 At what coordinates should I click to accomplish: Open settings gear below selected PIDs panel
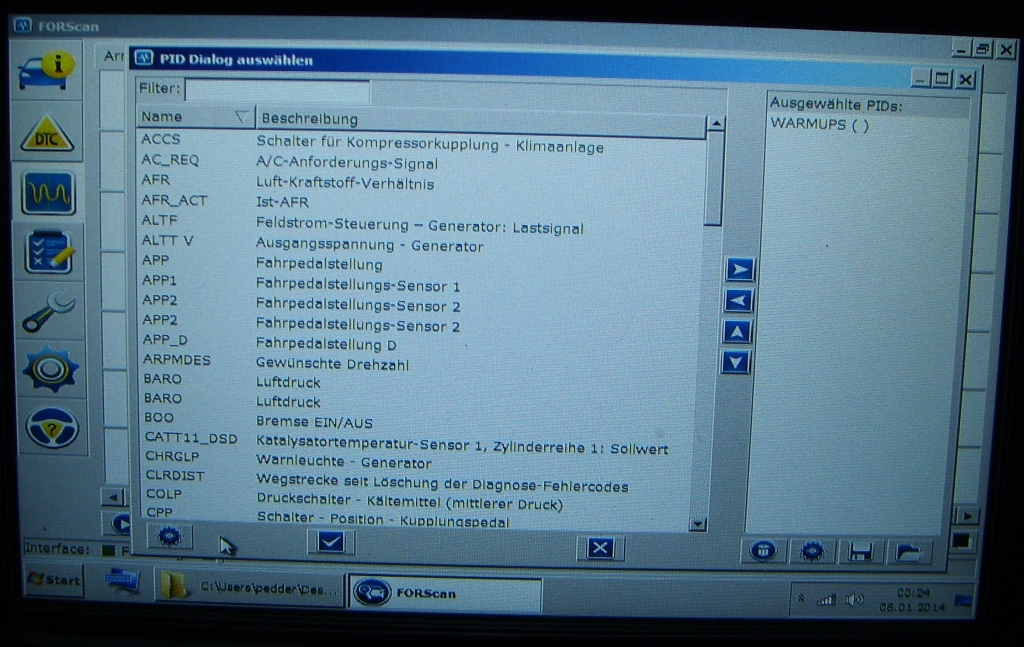(x=812, y=552)
